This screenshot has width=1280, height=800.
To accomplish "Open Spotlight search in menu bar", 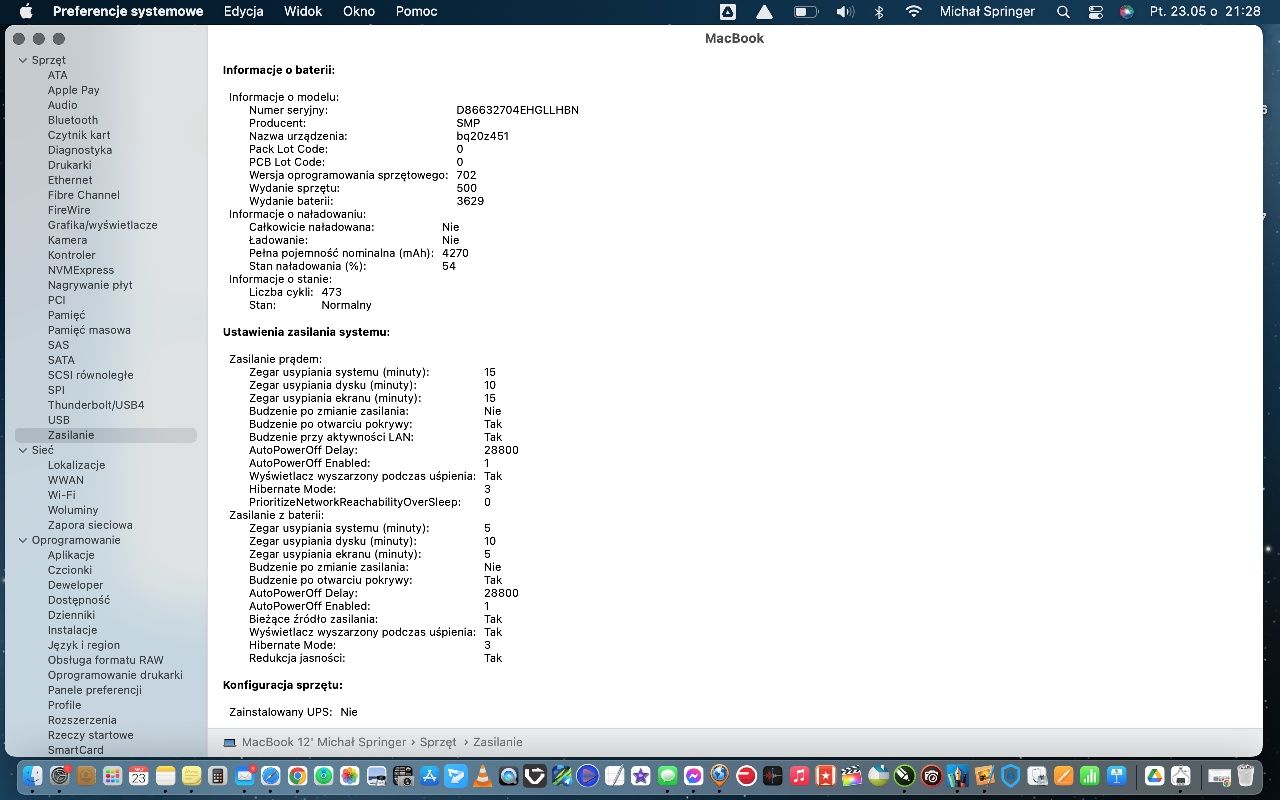I will 1063,11.
